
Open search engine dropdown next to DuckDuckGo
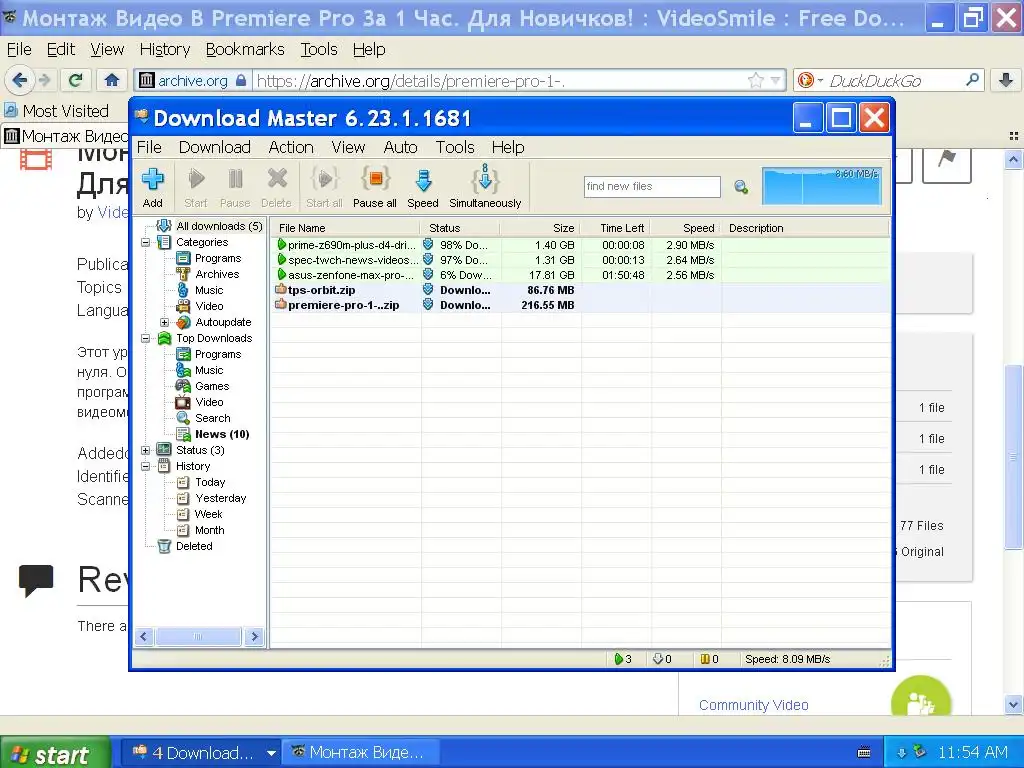point(820,80)
